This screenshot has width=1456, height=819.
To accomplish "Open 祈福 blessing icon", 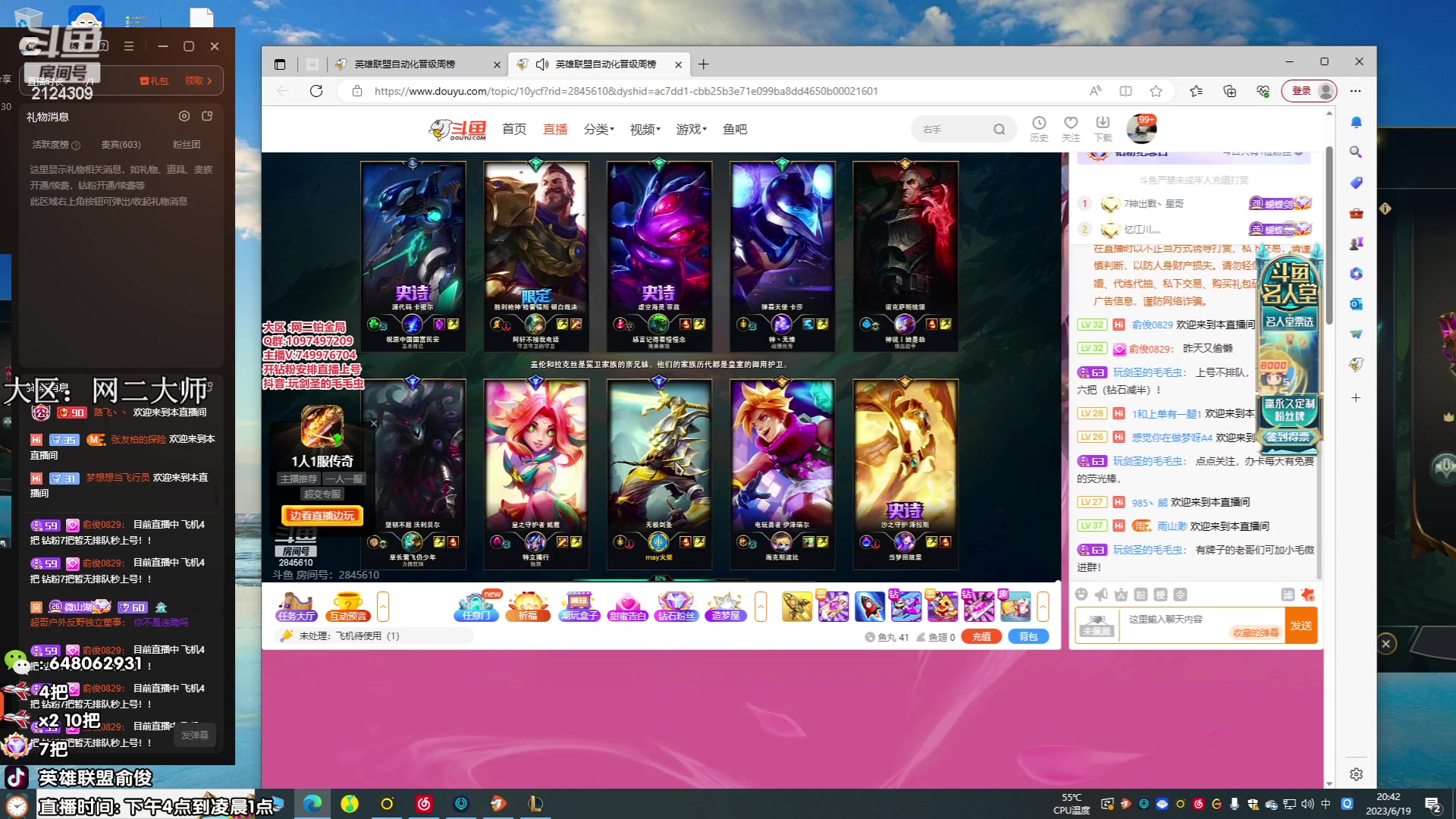I will click(x=528, y=607).
